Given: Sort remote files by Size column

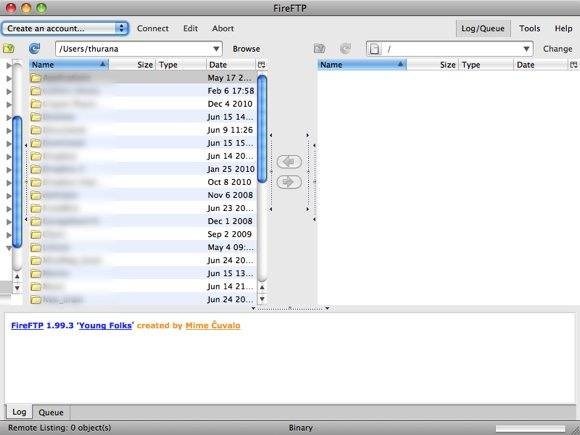Looking at the screenshot, I should [432, 65].
